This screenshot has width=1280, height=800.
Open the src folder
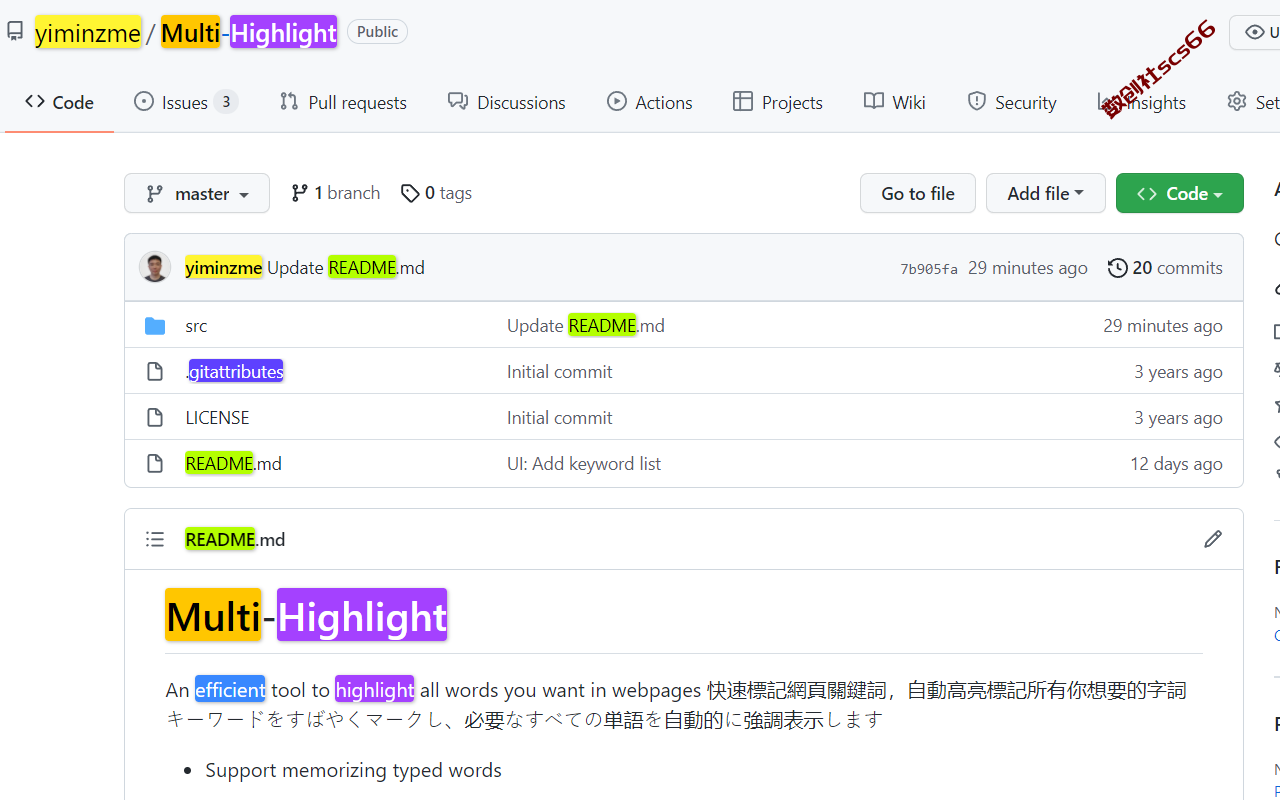196,325
